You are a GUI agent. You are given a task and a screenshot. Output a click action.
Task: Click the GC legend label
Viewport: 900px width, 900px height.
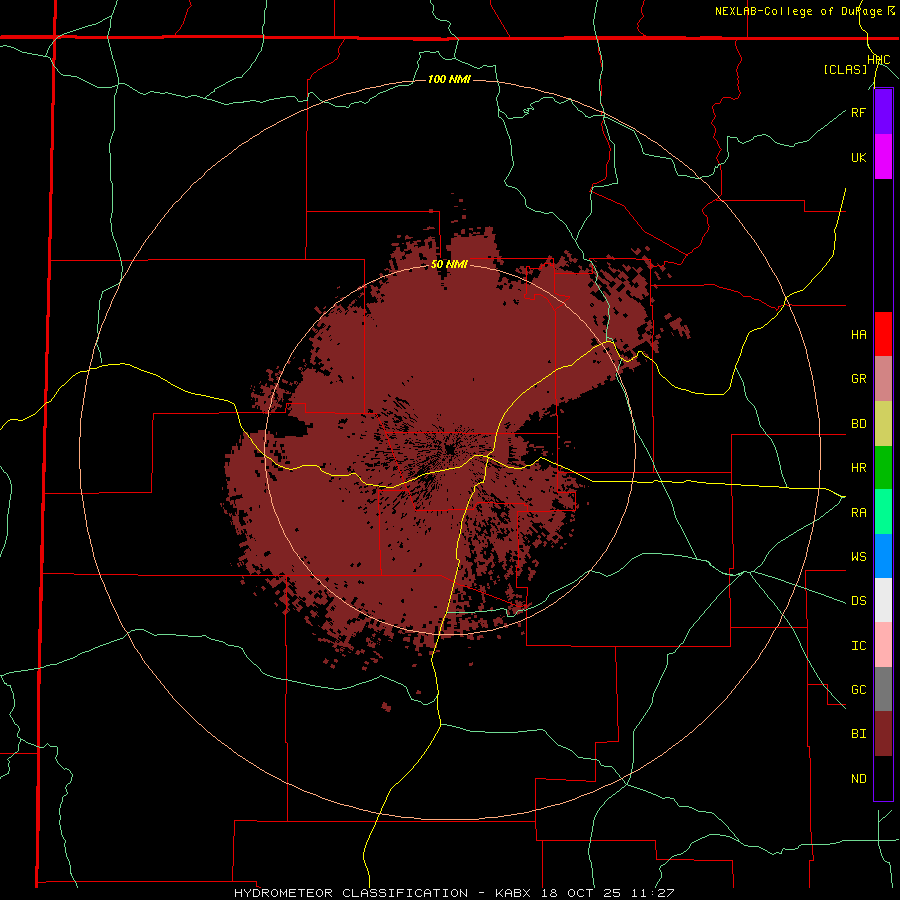click(x=858, y=690)
